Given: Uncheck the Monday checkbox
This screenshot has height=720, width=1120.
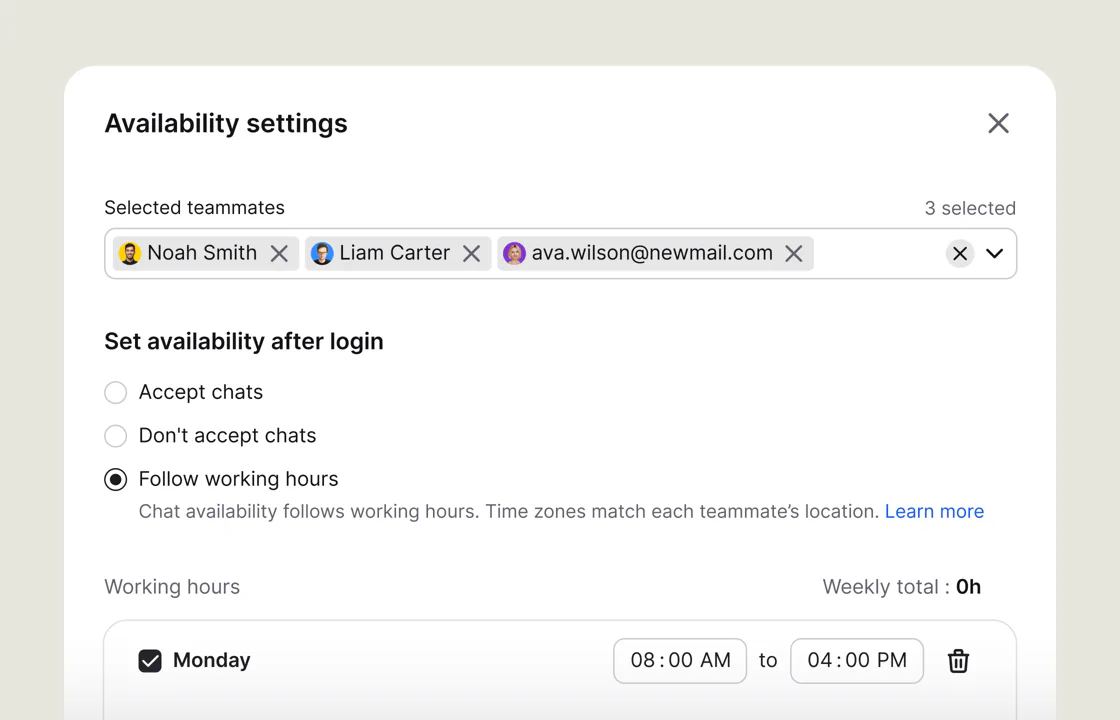Looking at the screenshot, I should (150, 661).
